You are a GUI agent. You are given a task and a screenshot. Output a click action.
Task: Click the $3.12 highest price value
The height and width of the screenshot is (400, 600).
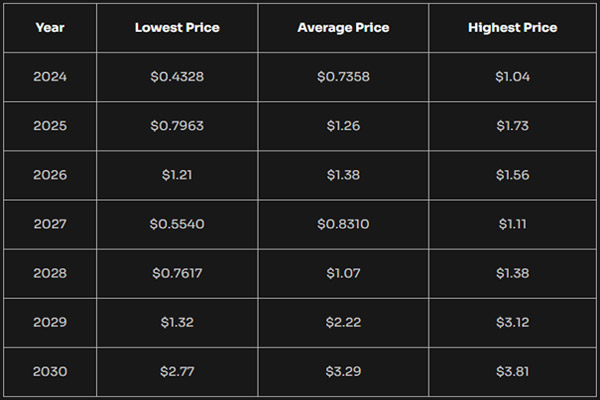coord(513,322)
